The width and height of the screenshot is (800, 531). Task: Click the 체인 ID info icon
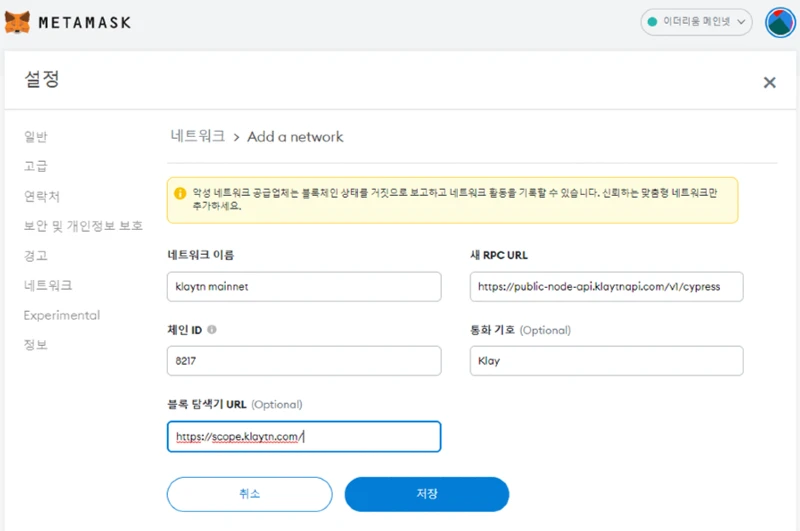tap(212, 330)
